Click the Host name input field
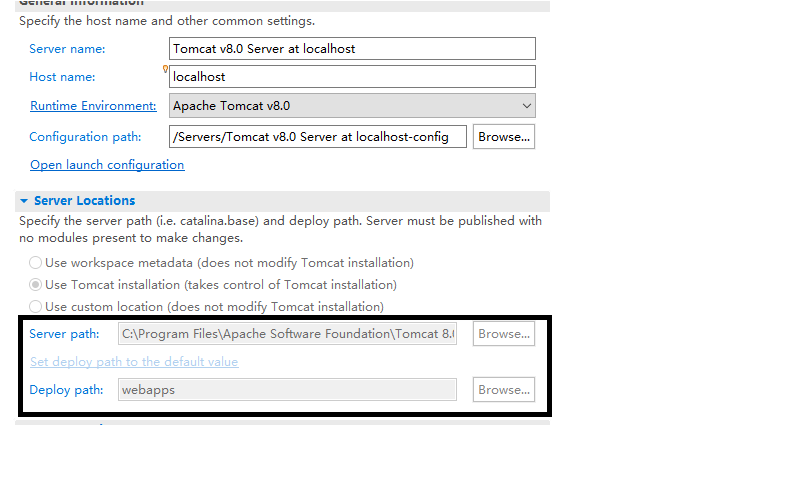 click(x=352, y=77)
